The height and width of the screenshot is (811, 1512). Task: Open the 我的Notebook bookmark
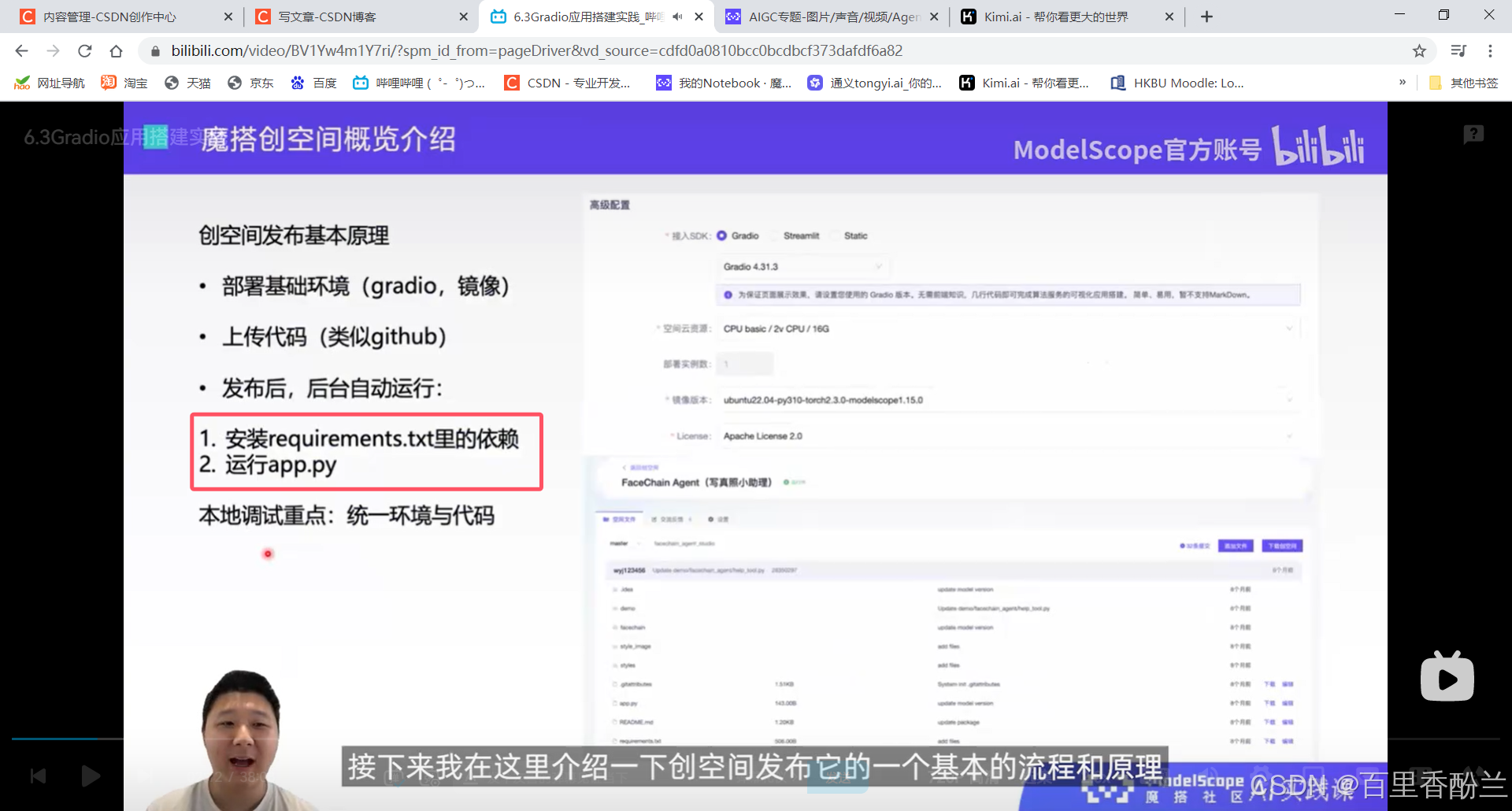(x=724, y=83)
